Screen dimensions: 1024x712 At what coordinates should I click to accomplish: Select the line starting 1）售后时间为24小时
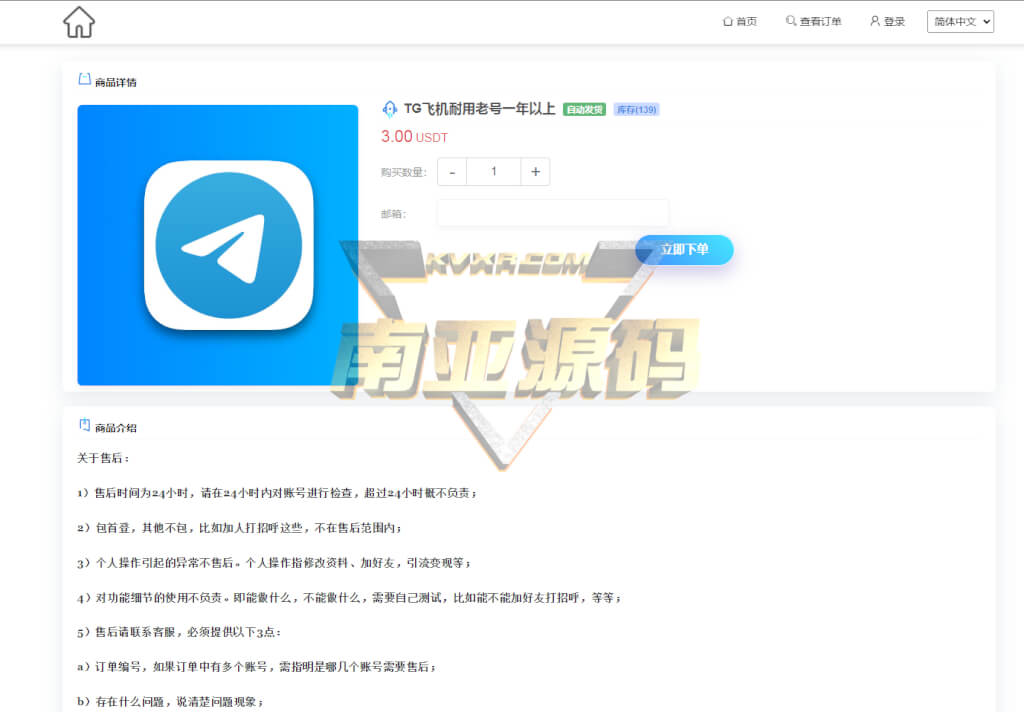point(277,493)
